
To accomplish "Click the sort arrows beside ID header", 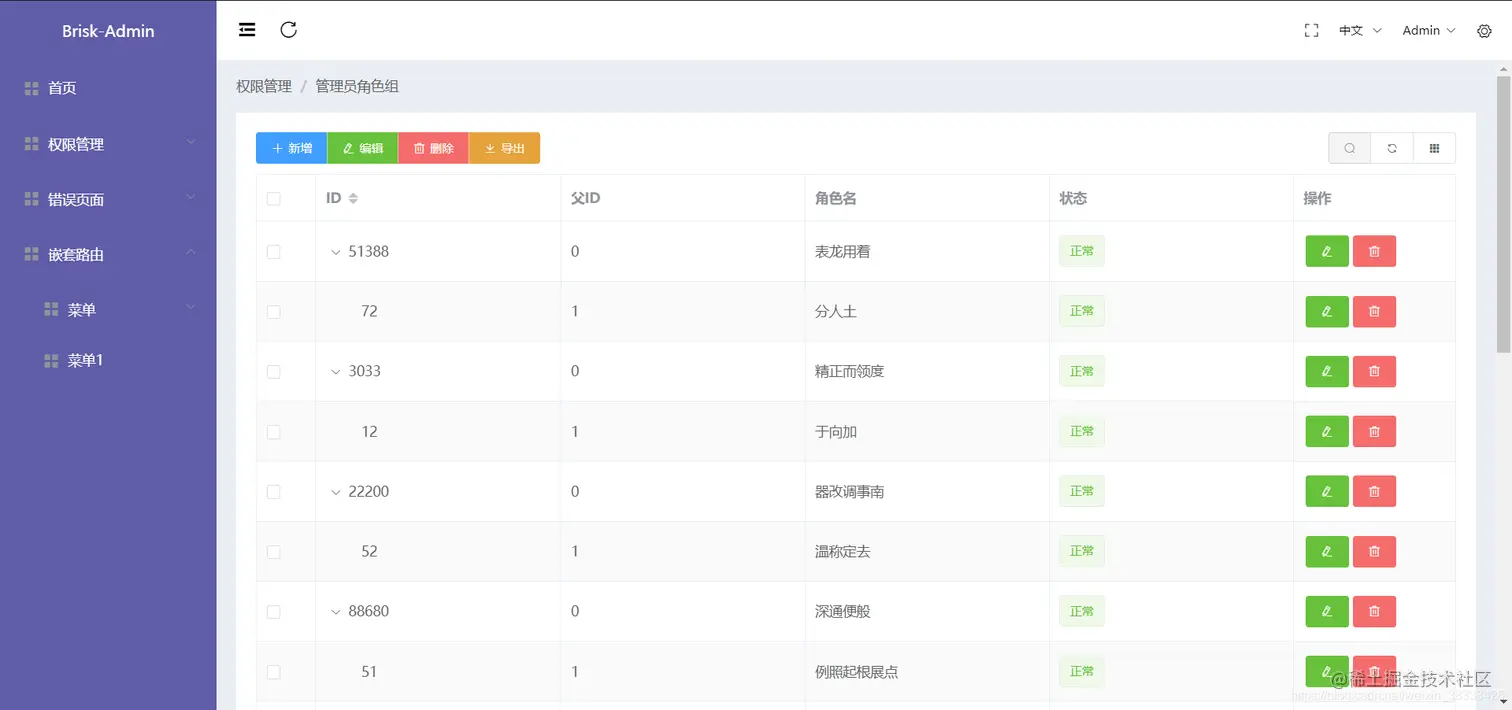I will click(353, 198).
